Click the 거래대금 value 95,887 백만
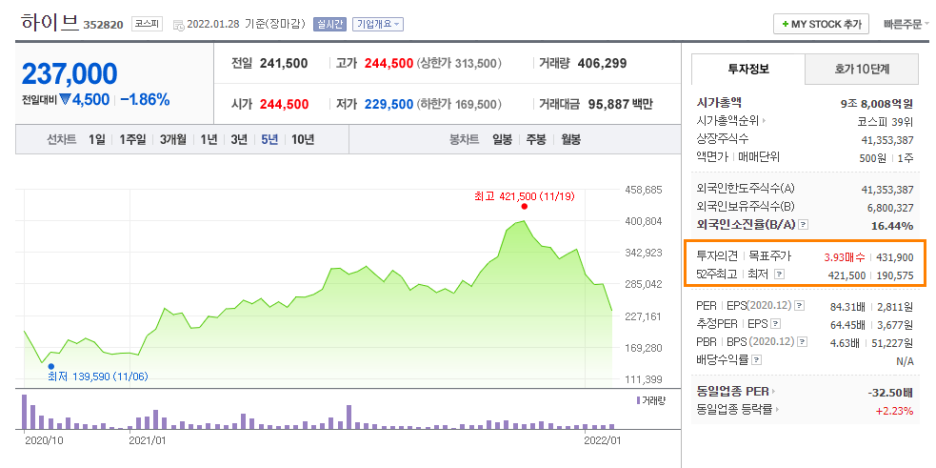 pos(620,104)
